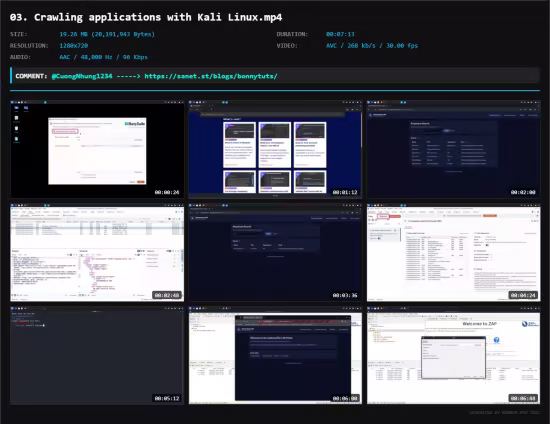Click the resolution value 1280x720

coord(74,46)
